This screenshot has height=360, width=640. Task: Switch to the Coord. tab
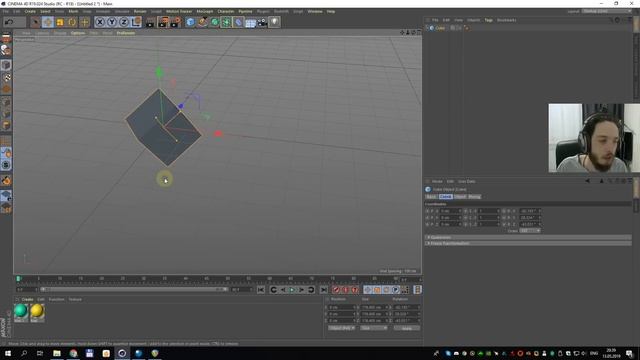point(445,197)
